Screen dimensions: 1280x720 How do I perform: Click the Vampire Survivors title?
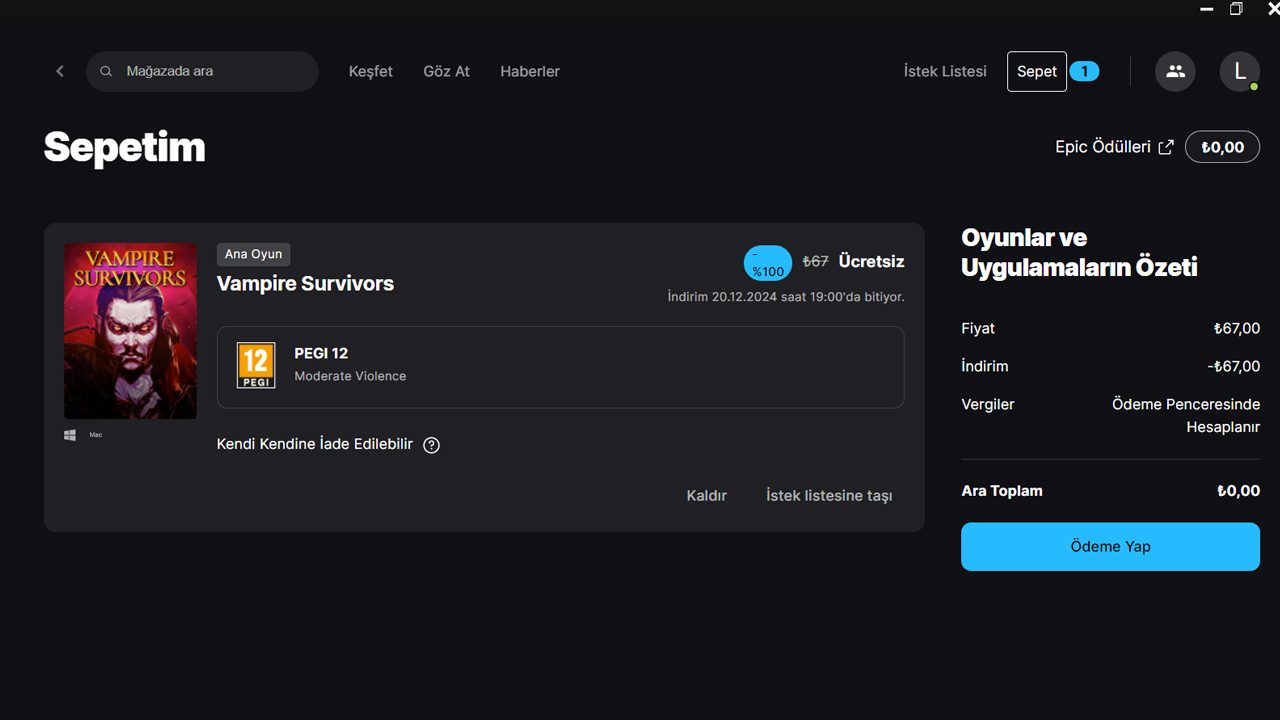(305, 284)
